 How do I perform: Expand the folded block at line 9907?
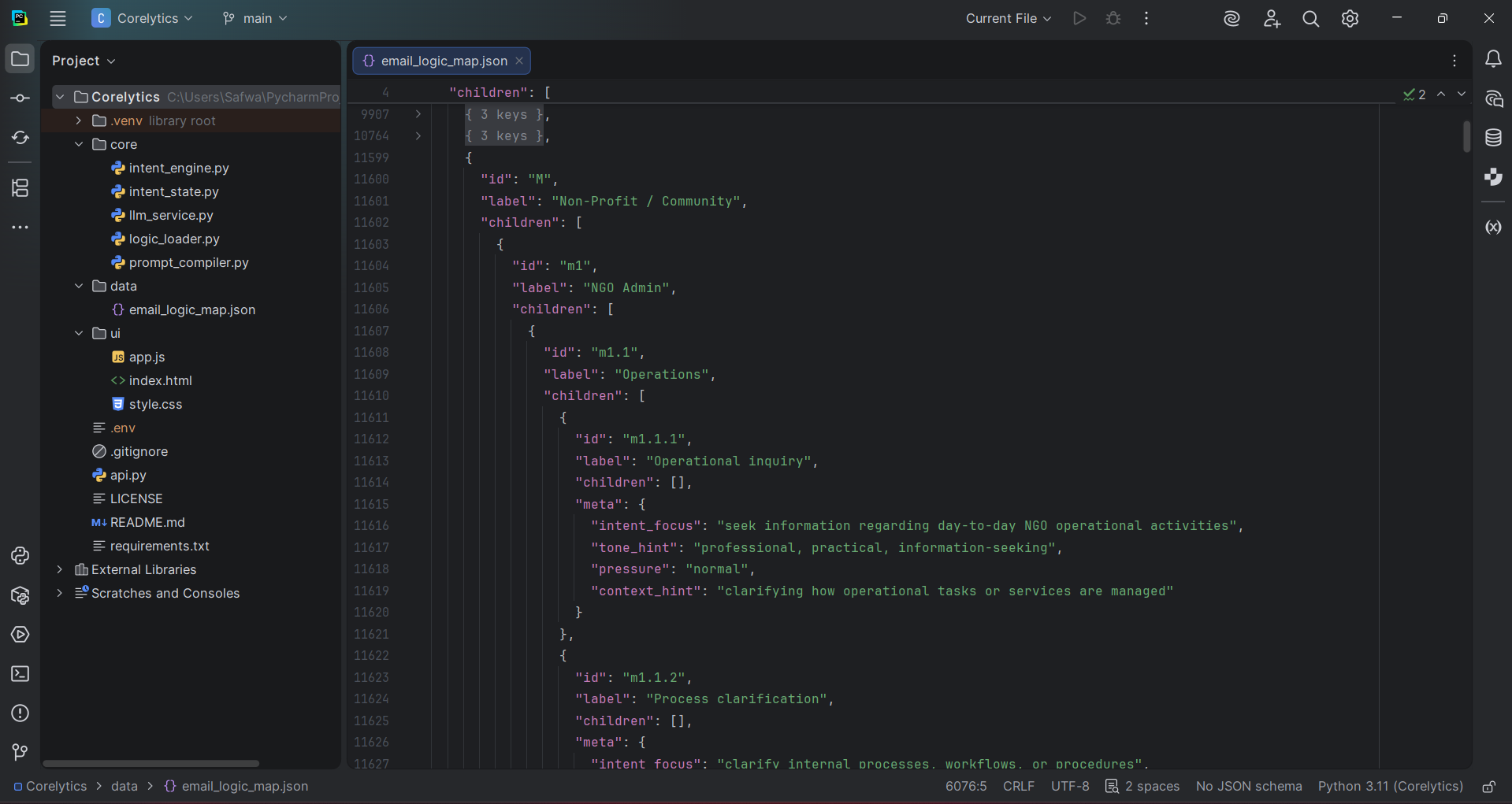click(418, 114)
